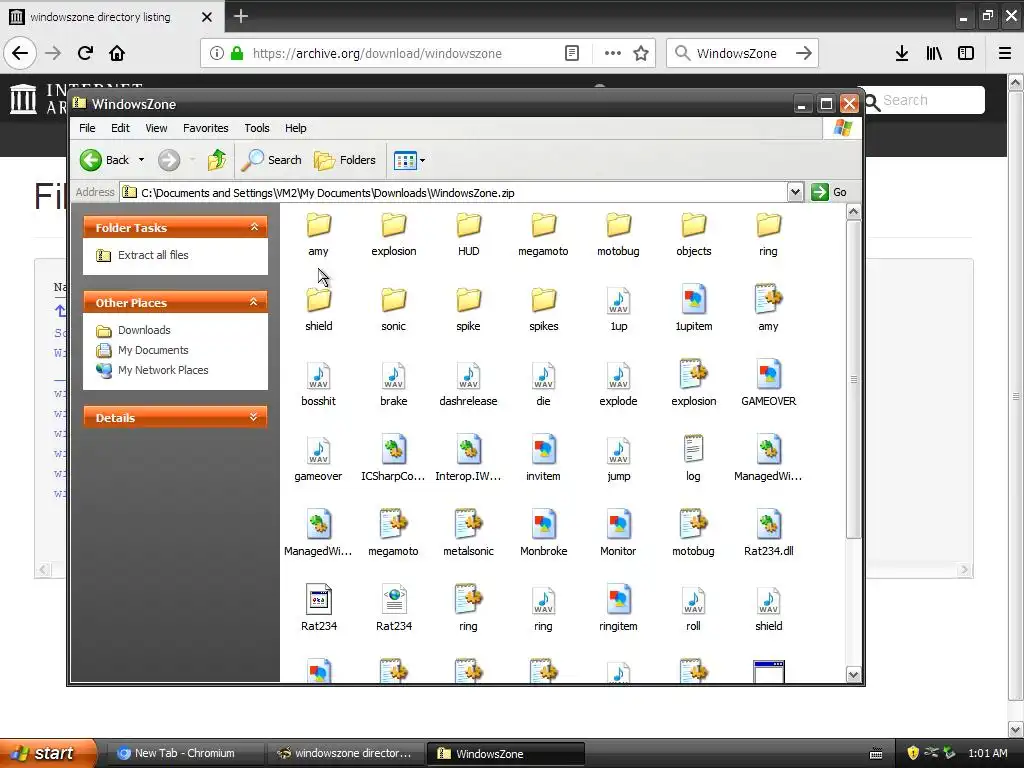Select the spikes folder

(x=543, y=309)
